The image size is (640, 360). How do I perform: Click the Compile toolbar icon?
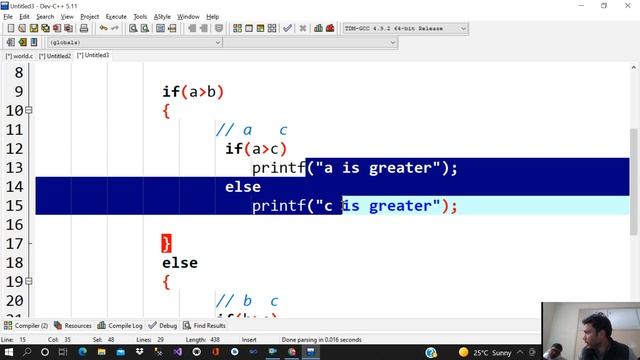point(237,28)
